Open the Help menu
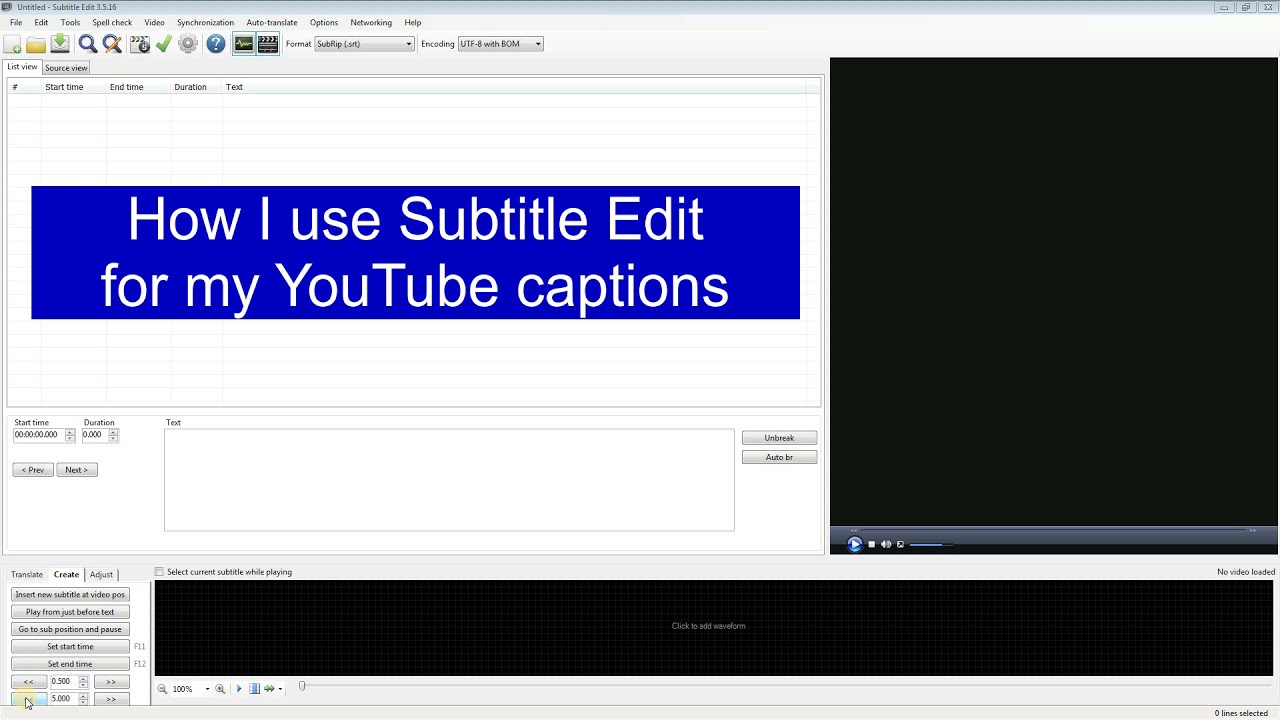This screenshot has width=1280, height=720. click(413, 22)
